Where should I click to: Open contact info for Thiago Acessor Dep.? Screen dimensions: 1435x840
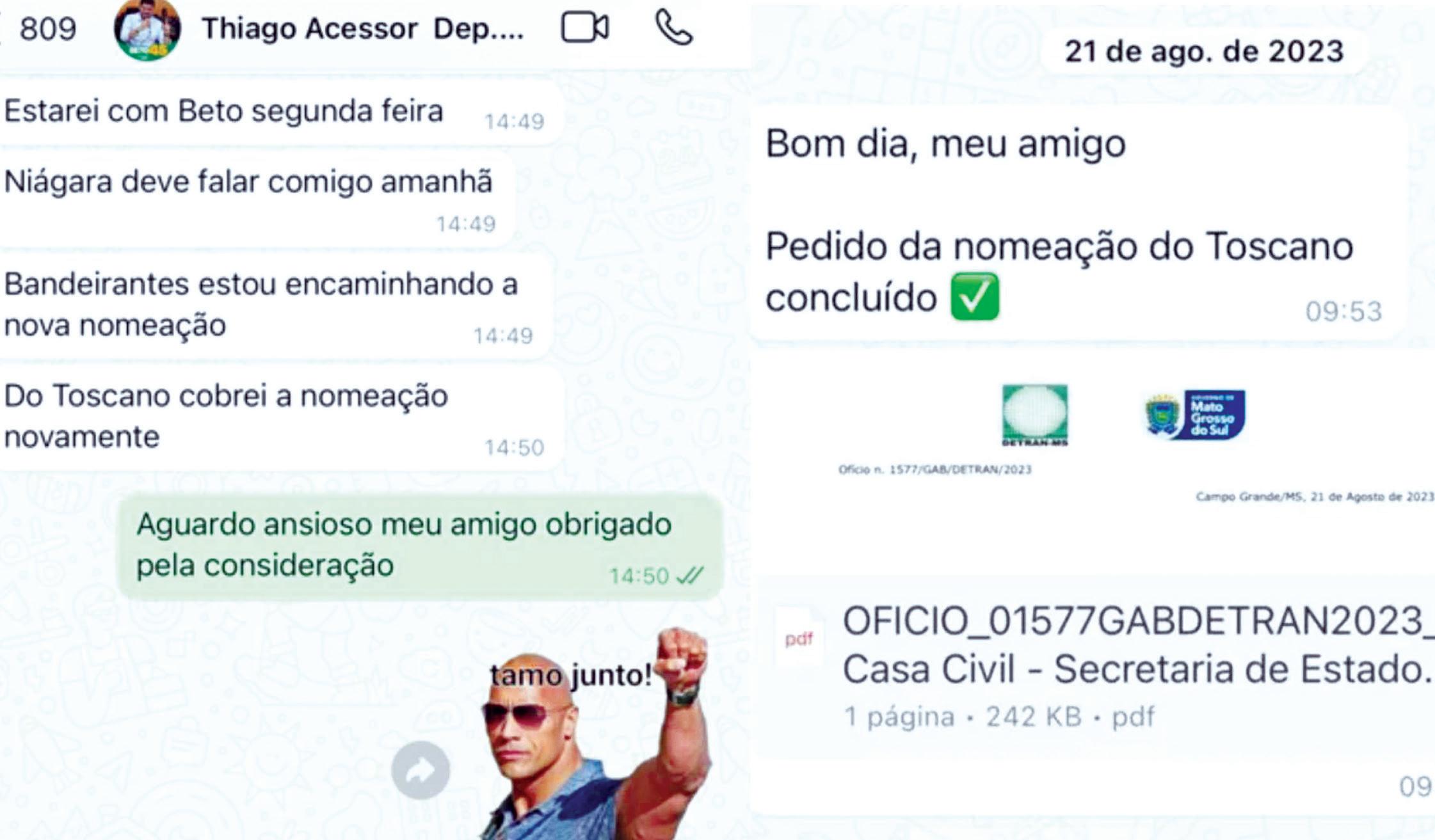pos(363,29)
